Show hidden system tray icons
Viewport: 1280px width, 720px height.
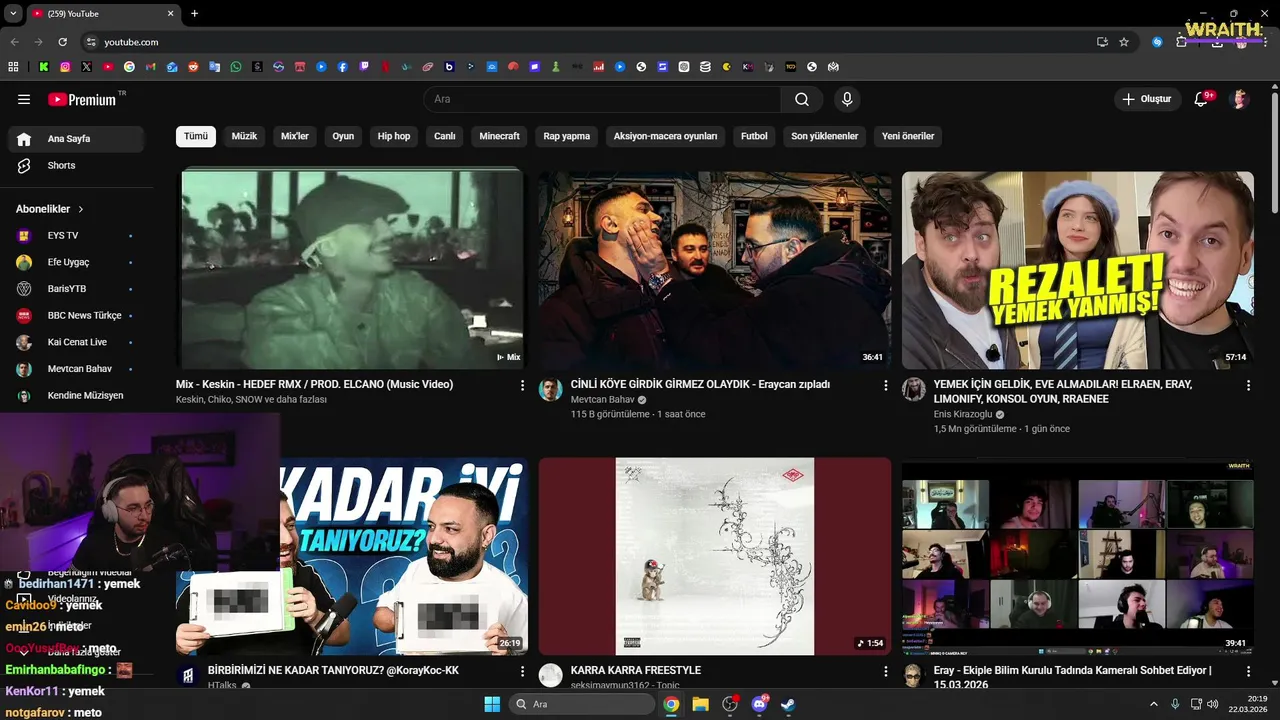tap(1153, 704)
